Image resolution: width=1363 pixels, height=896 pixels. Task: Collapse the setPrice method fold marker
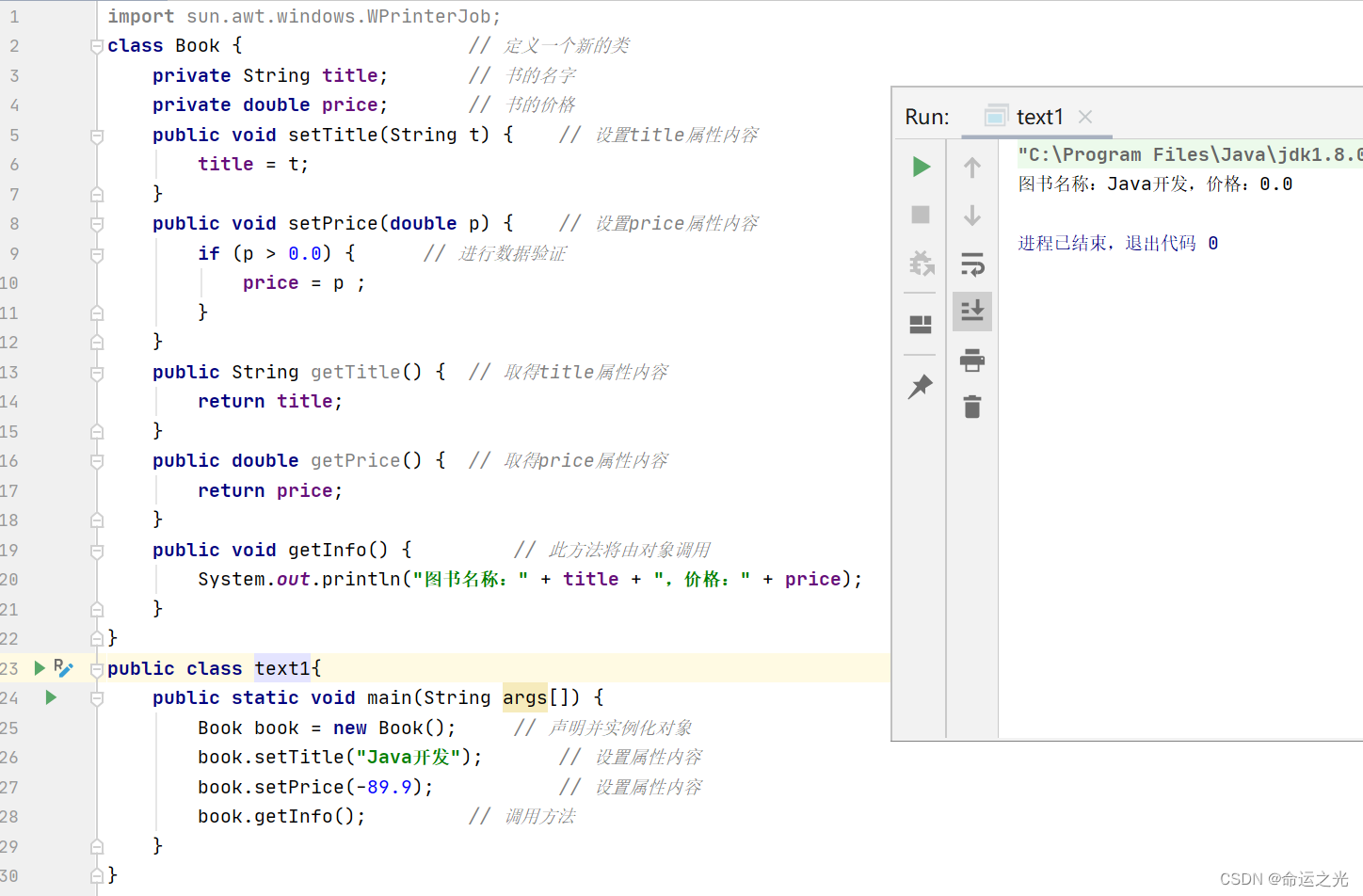[97, 224]
